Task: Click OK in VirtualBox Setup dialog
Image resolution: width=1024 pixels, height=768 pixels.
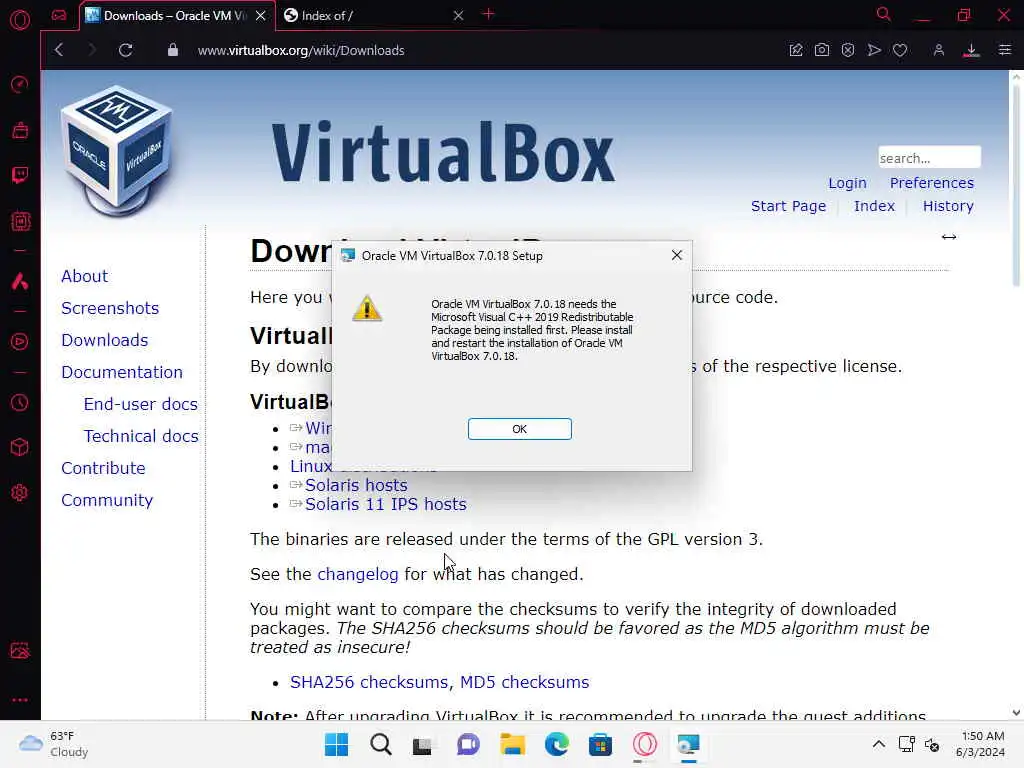Action: pos(519,429)
